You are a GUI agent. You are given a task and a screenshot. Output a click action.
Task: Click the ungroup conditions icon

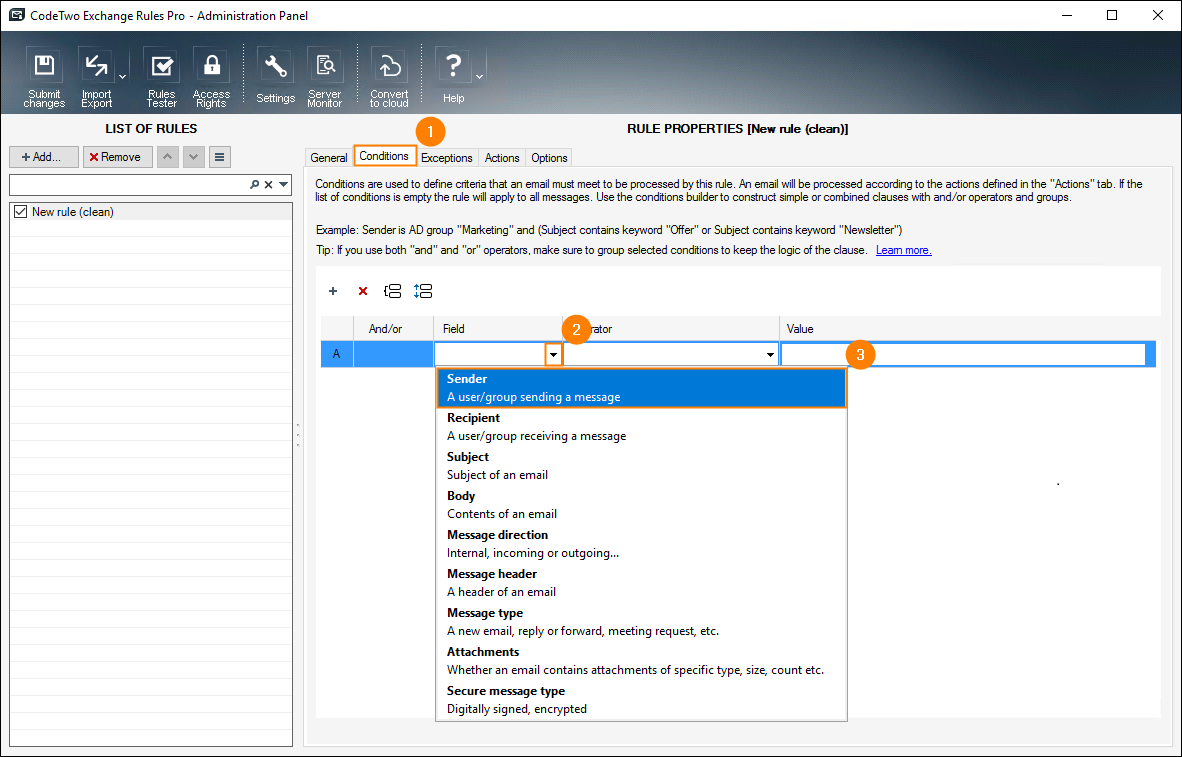423,291
